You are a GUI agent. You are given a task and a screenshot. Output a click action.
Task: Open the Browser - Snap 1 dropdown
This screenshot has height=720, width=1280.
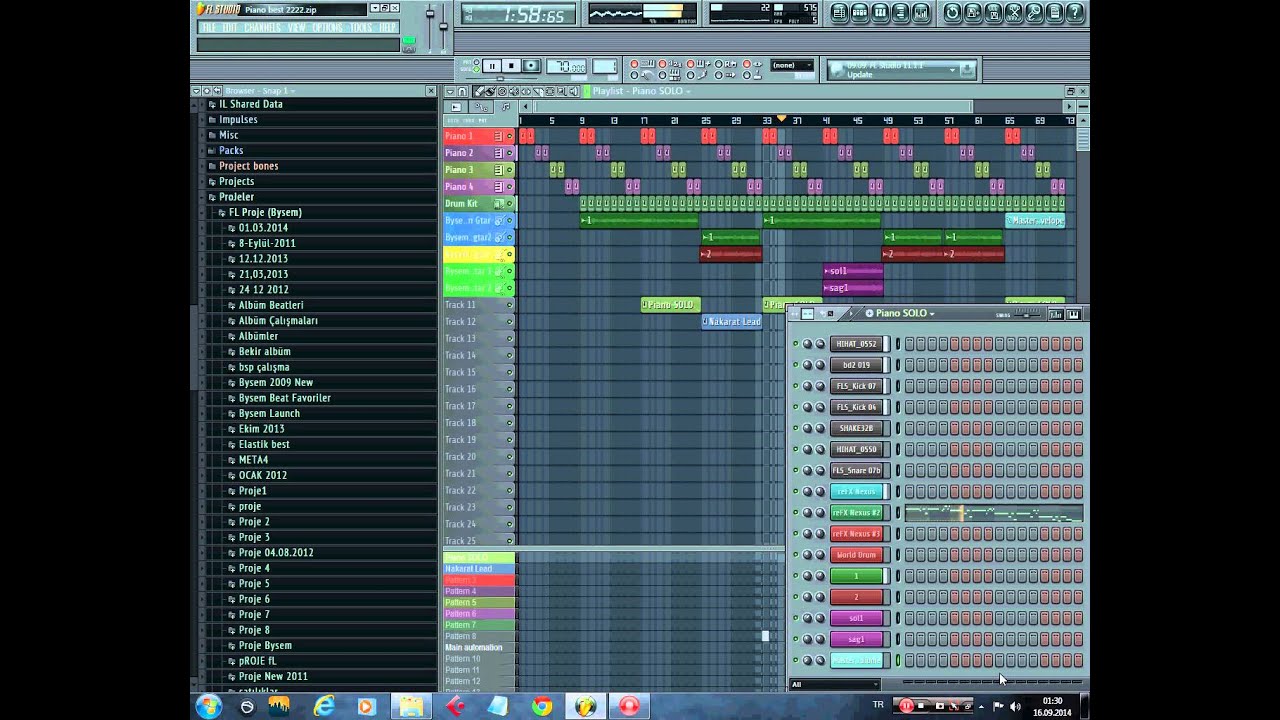(x=259, y=91)
